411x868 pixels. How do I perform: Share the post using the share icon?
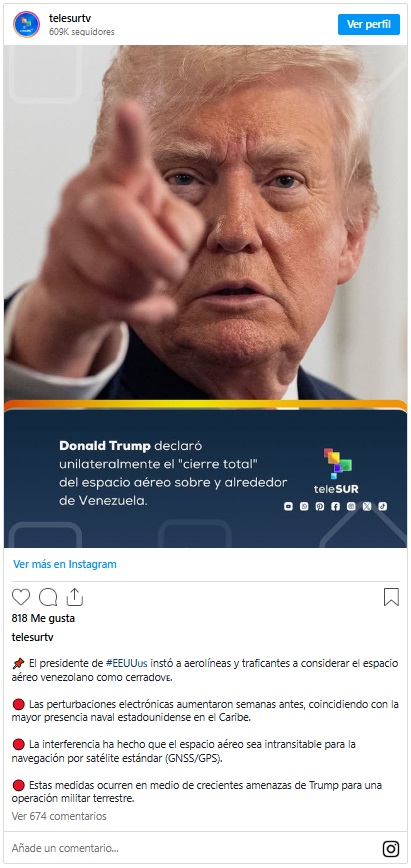(75, 597)
